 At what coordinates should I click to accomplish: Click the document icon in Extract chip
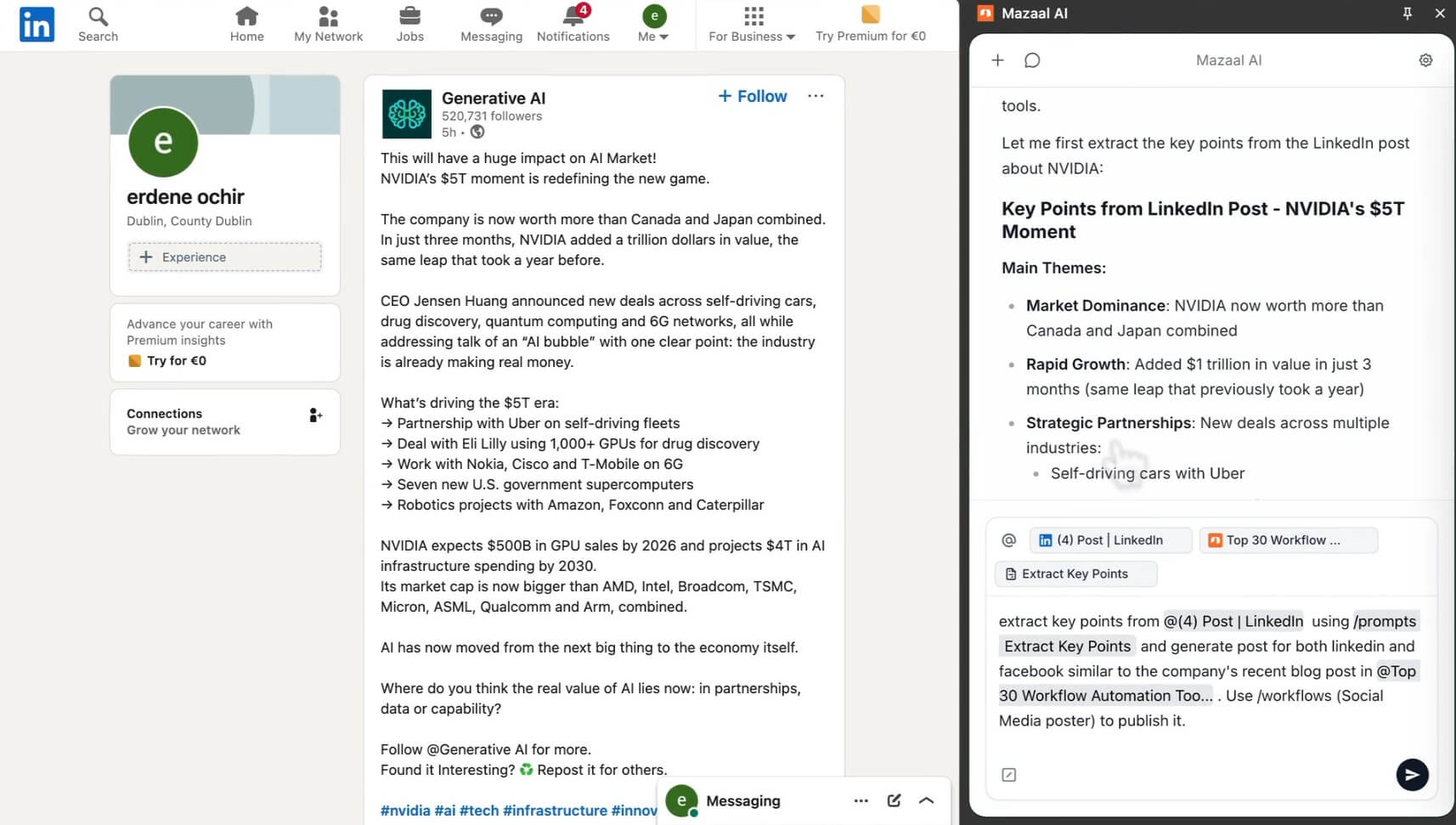tap(1011, 574)
